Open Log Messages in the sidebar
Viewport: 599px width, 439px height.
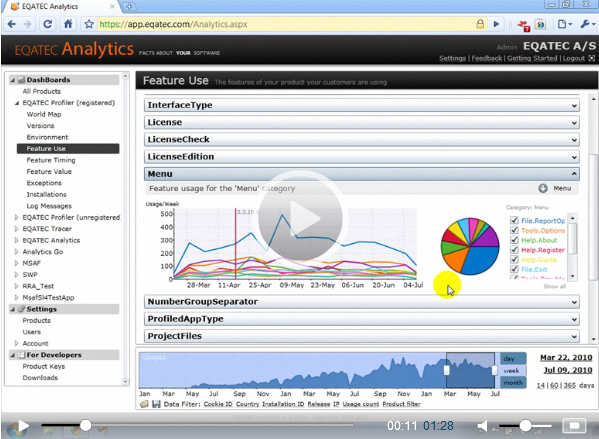[x=49, y=206]
